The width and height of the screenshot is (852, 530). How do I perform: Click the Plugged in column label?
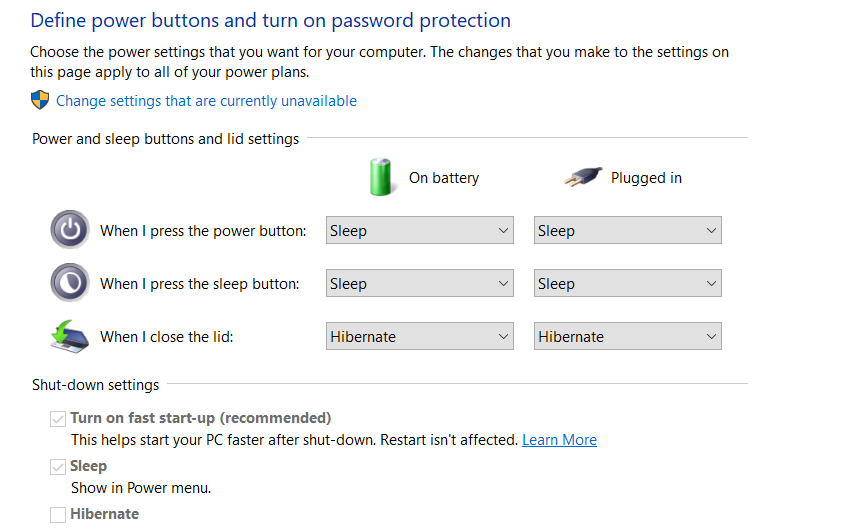click(x=646, y=178)
